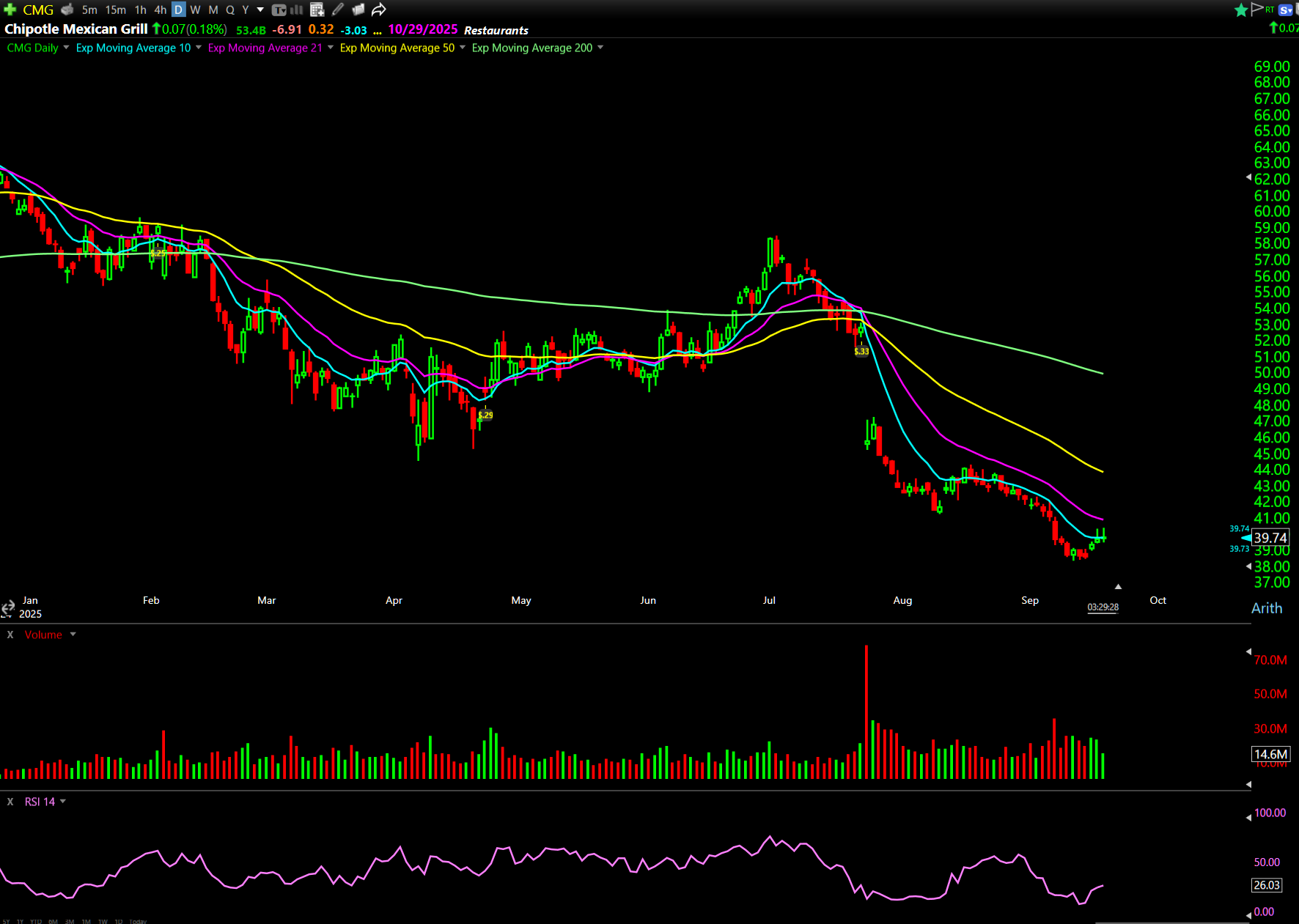Screen dimensions: 1299x924
Task: Click the CMG ticker symbol
Action: (x=38, y=10)
